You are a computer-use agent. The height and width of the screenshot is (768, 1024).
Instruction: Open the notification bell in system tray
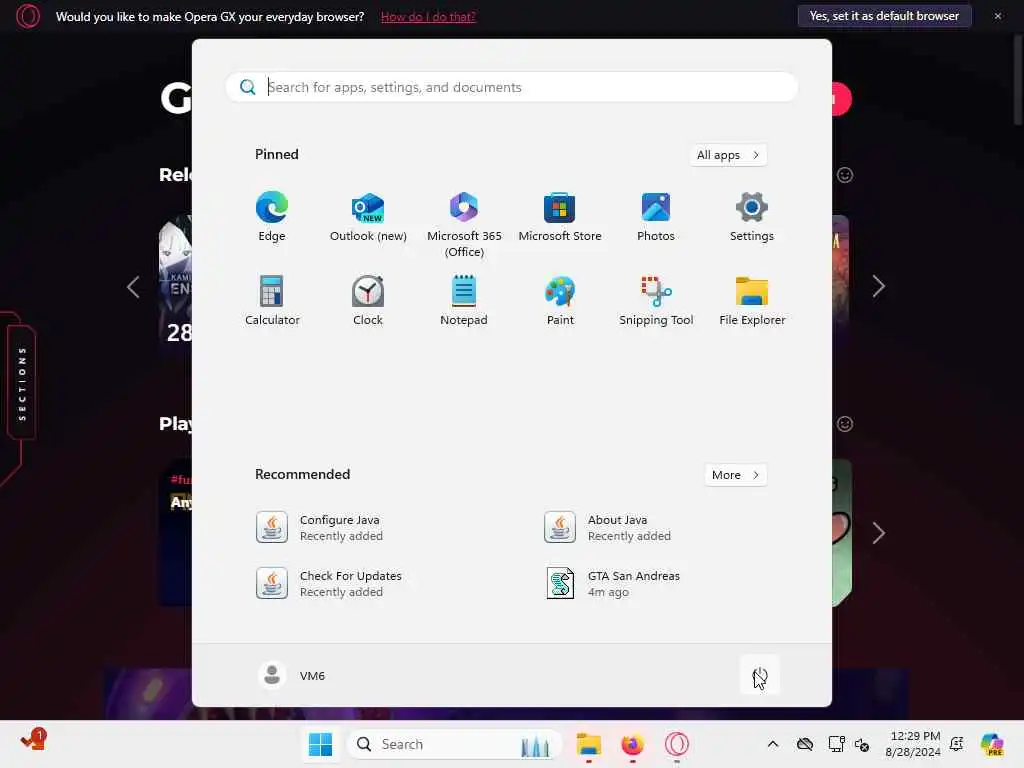pos(957,744)
